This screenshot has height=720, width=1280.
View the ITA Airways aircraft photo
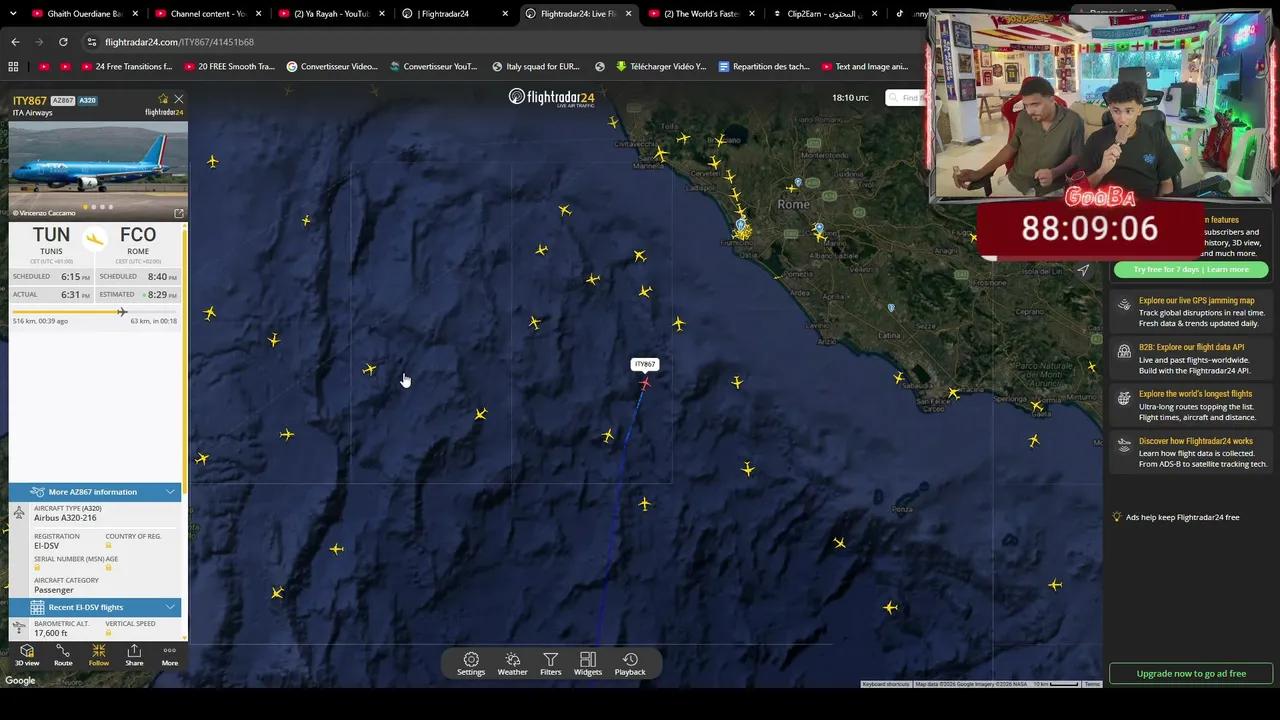tap(98, 170)
